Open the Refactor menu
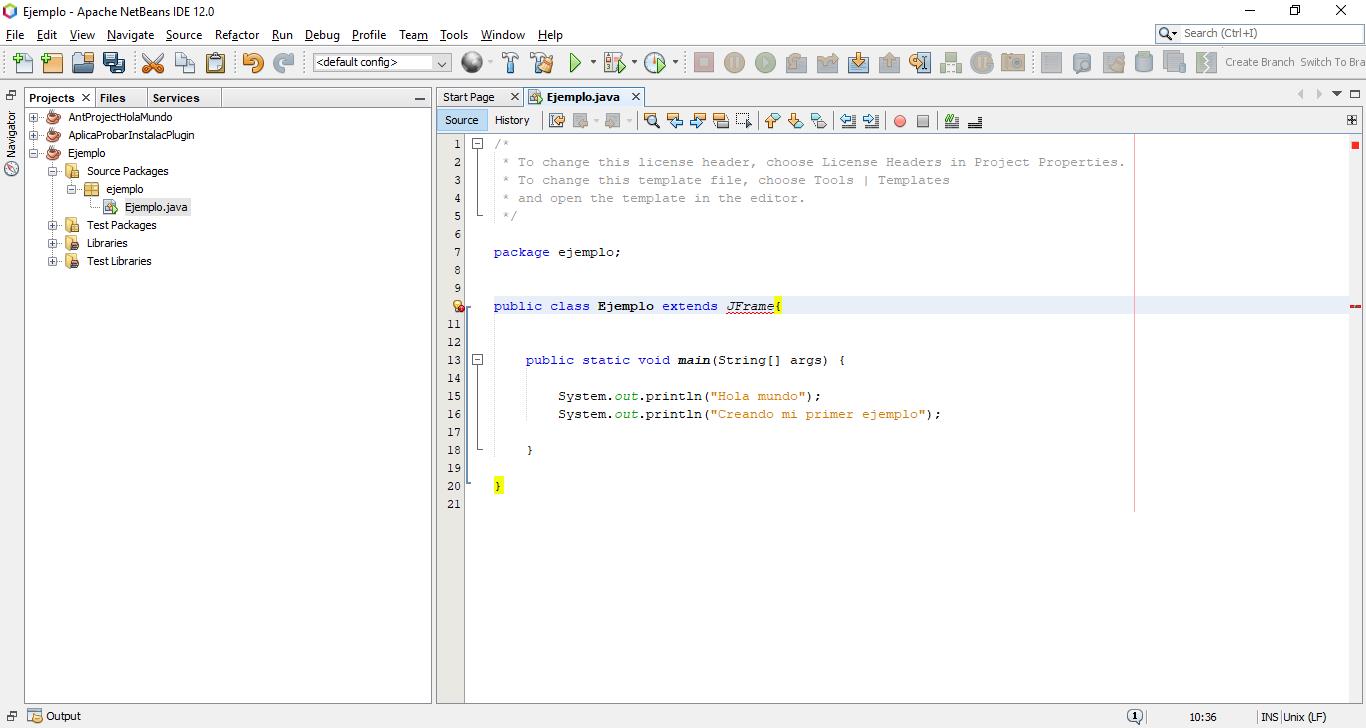Viewport: 1366px width, 728px height. point(237,35)
